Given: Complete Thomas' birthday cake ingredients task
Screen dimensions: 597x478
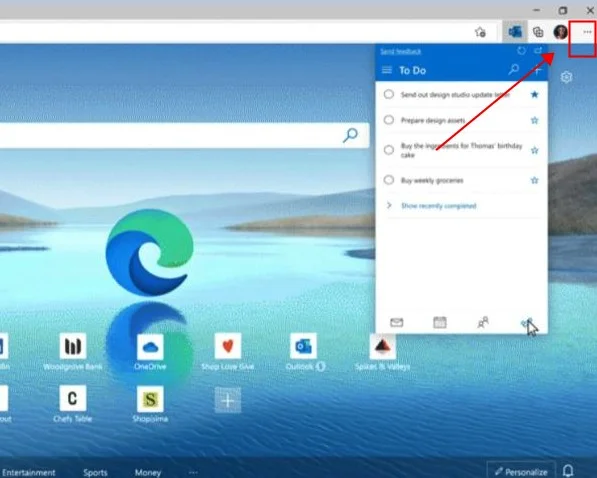Looking at the screenshot, I should 389,150.
